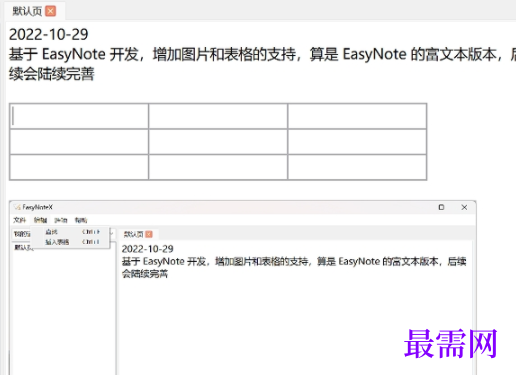Open the second menu in embedded EasyNoteX menubar
Viewport: 516px width, 375px height.
click(40, 220)
